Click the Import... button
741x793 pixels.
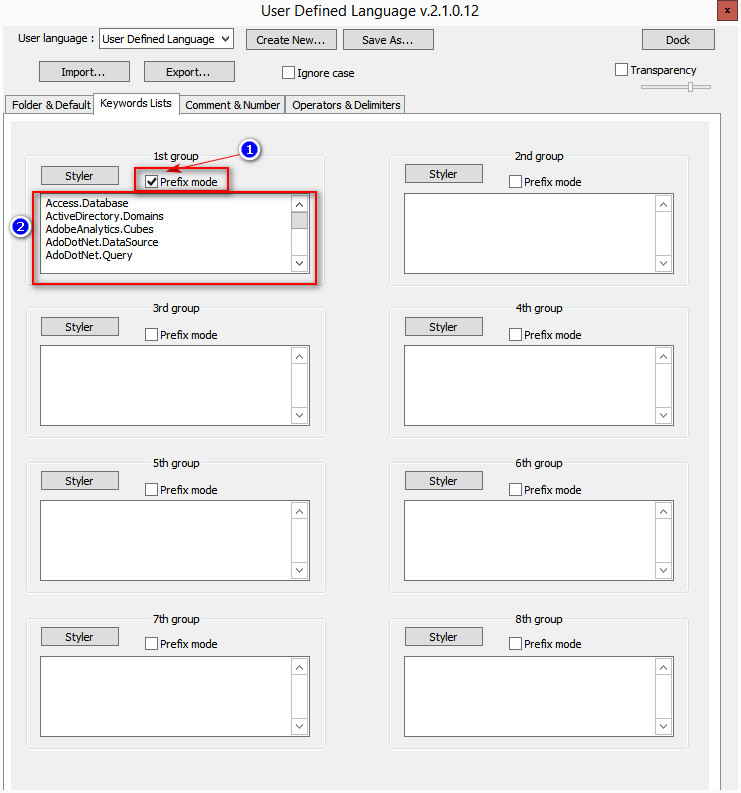(x=82, y=72)
